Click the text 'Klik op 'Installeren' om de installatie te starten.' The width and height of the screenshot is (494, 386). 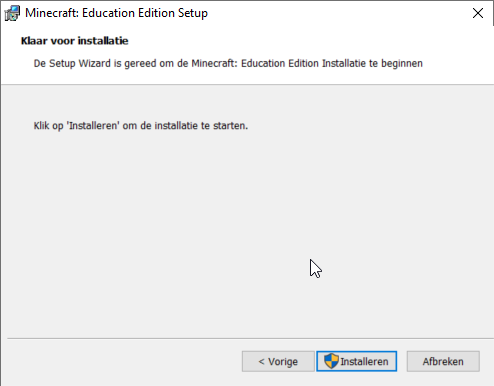point(141,126)
